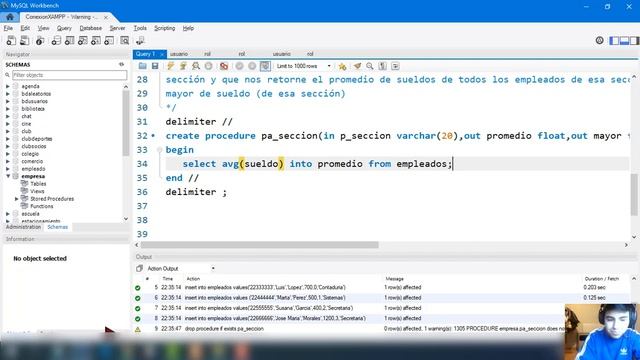This screenshot has height=360, width=640.
Task: Save the script with the floppy disk icon
Action: (155, 66)
